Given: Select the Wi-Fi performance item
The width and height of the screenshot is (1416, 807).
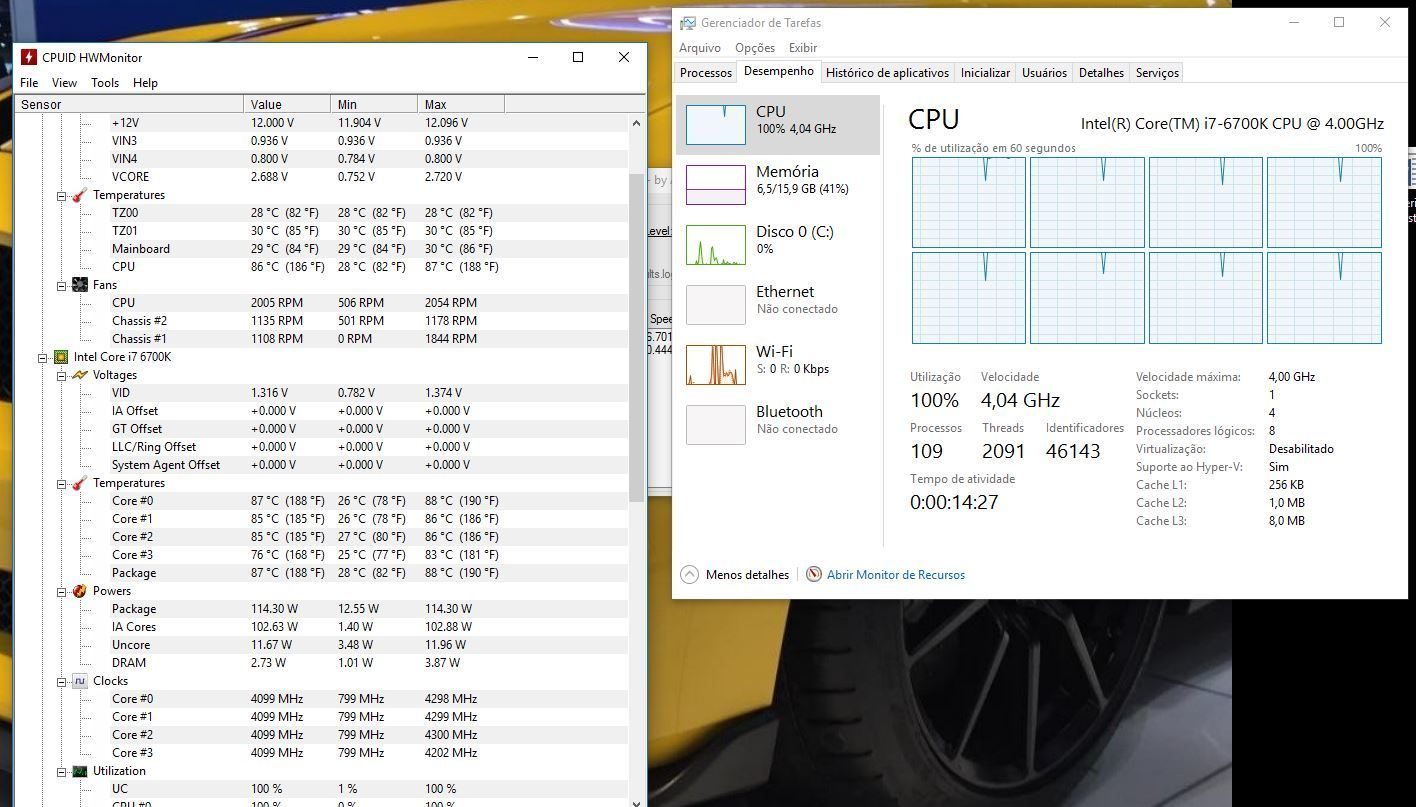Looking at the screenshot, I should (778, 365).
